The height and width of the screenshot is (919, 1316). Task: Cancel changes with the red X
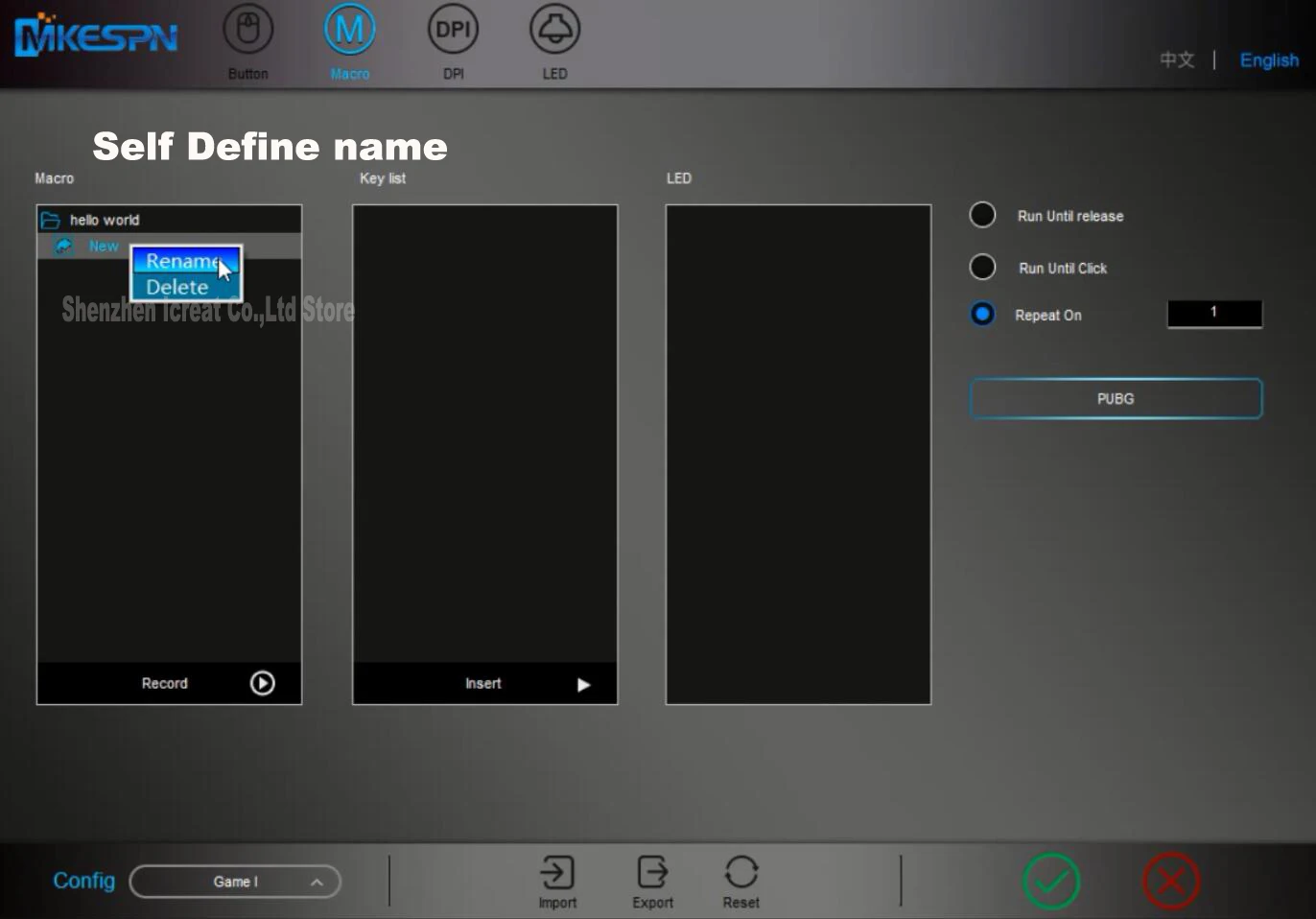[1171, 881]
